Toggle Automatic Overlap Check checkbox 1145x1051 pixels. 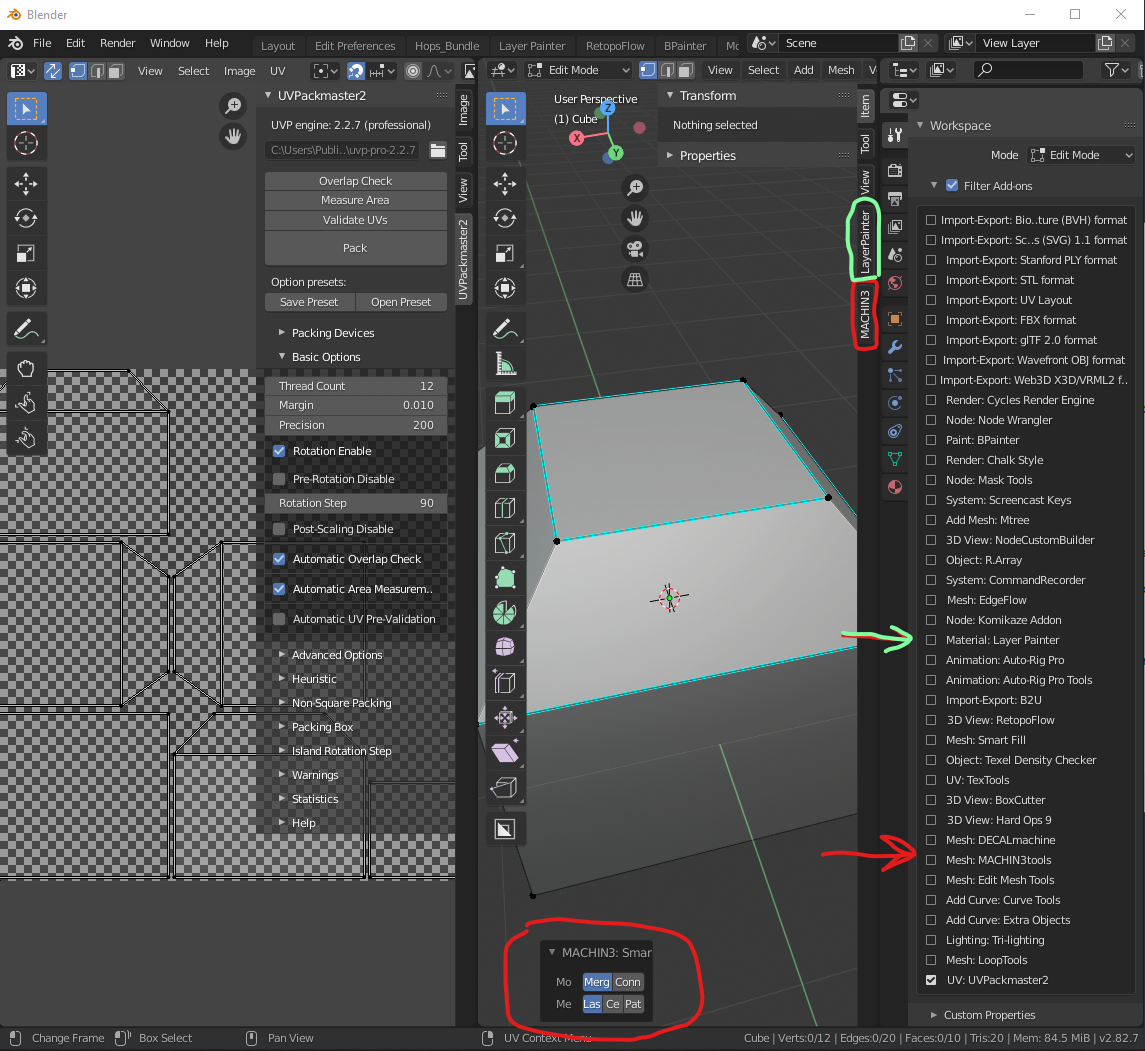pyautogui.click(x=279, y=559)
